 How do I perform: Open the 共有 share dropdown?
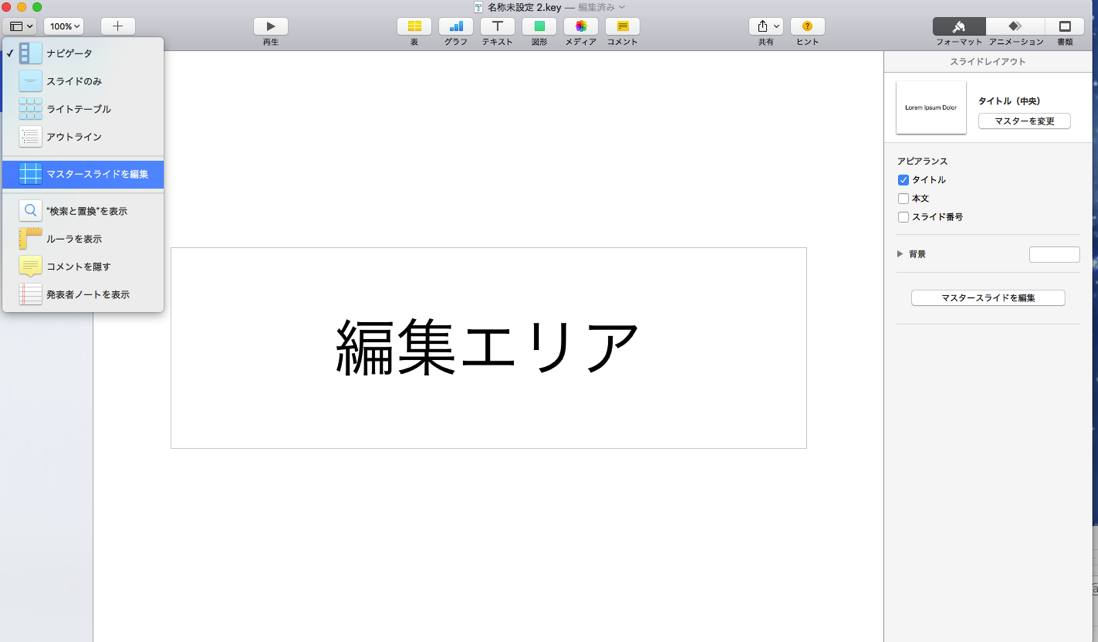coord(766,26)
